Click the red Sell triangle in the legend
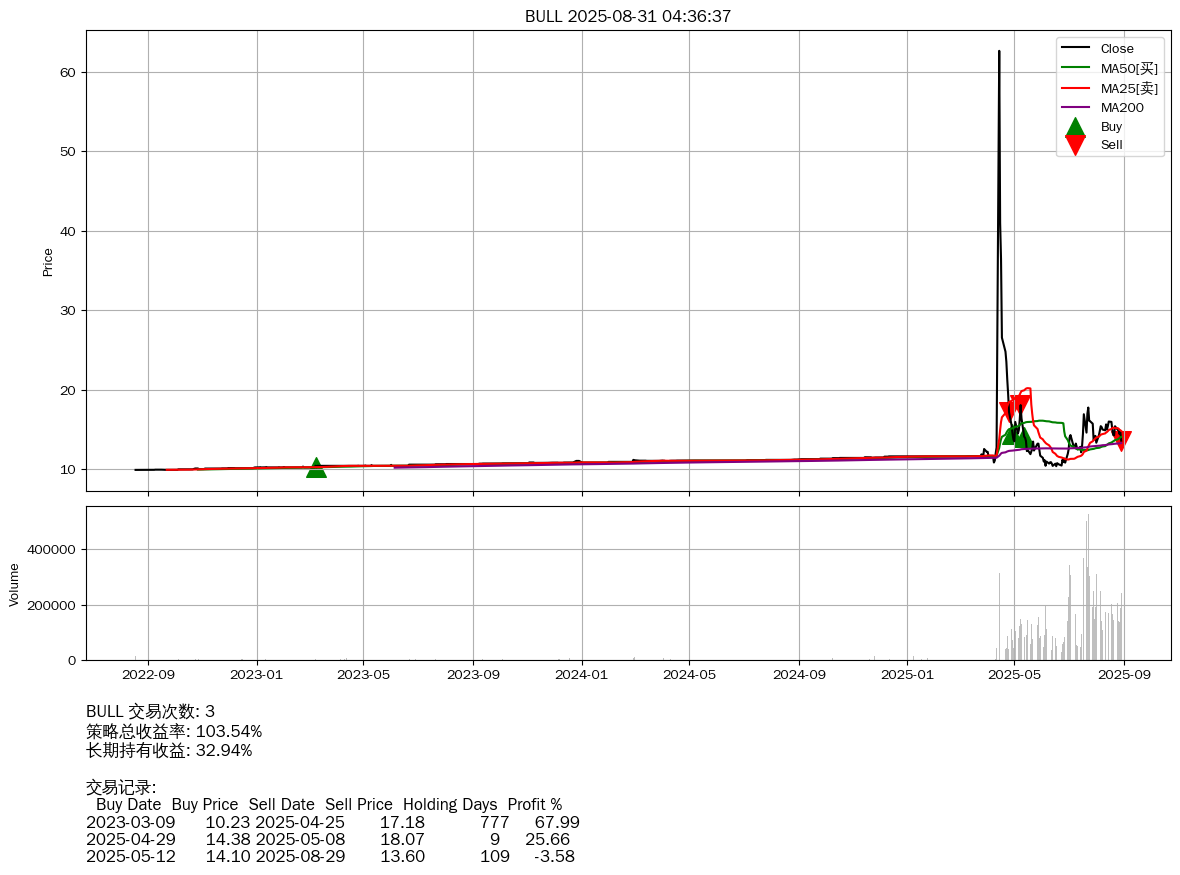 tap(1075, 145)
